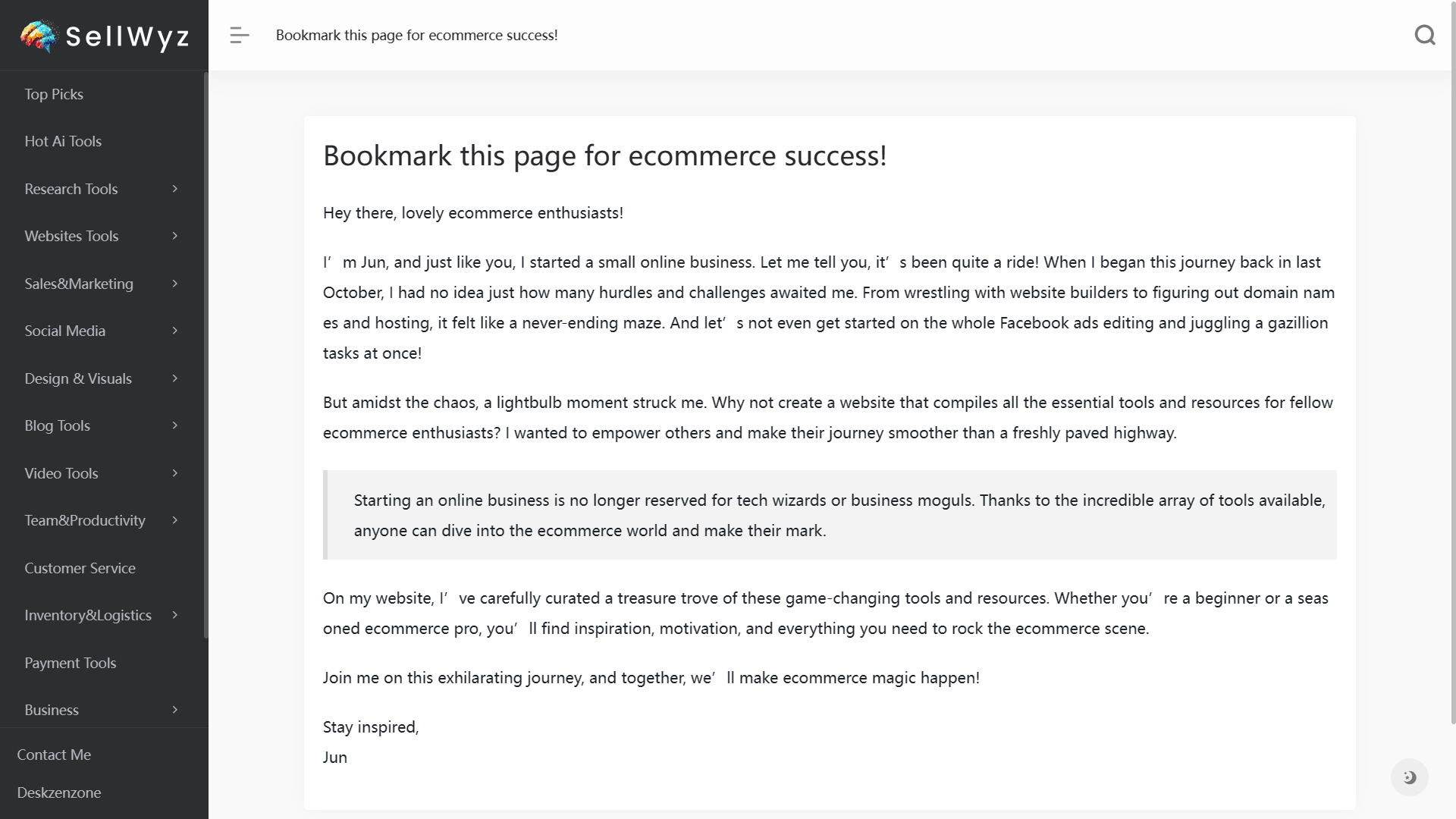The image size is (1456, 819).
Task: Click the SellWyz site title
Action: [127, 36]
